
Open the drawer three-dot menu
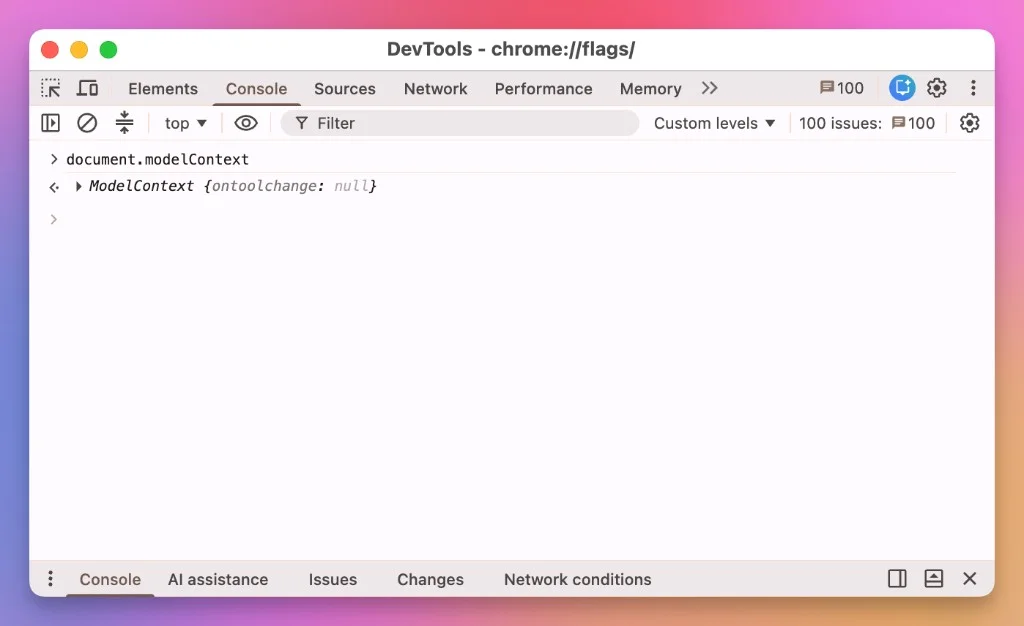[x=50, y=578]
